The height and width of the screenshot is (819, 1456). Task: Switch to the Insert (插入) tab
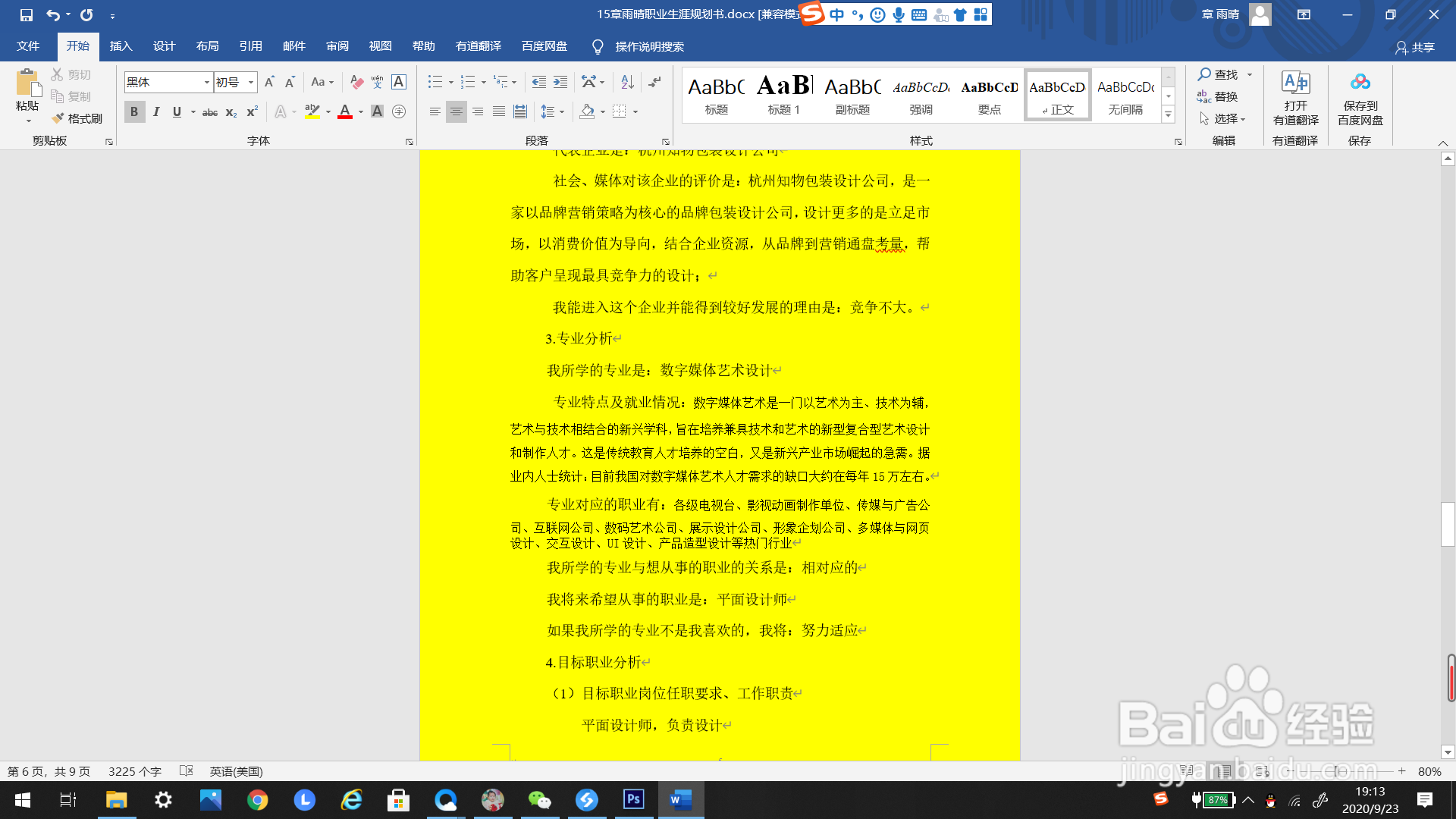121,46
